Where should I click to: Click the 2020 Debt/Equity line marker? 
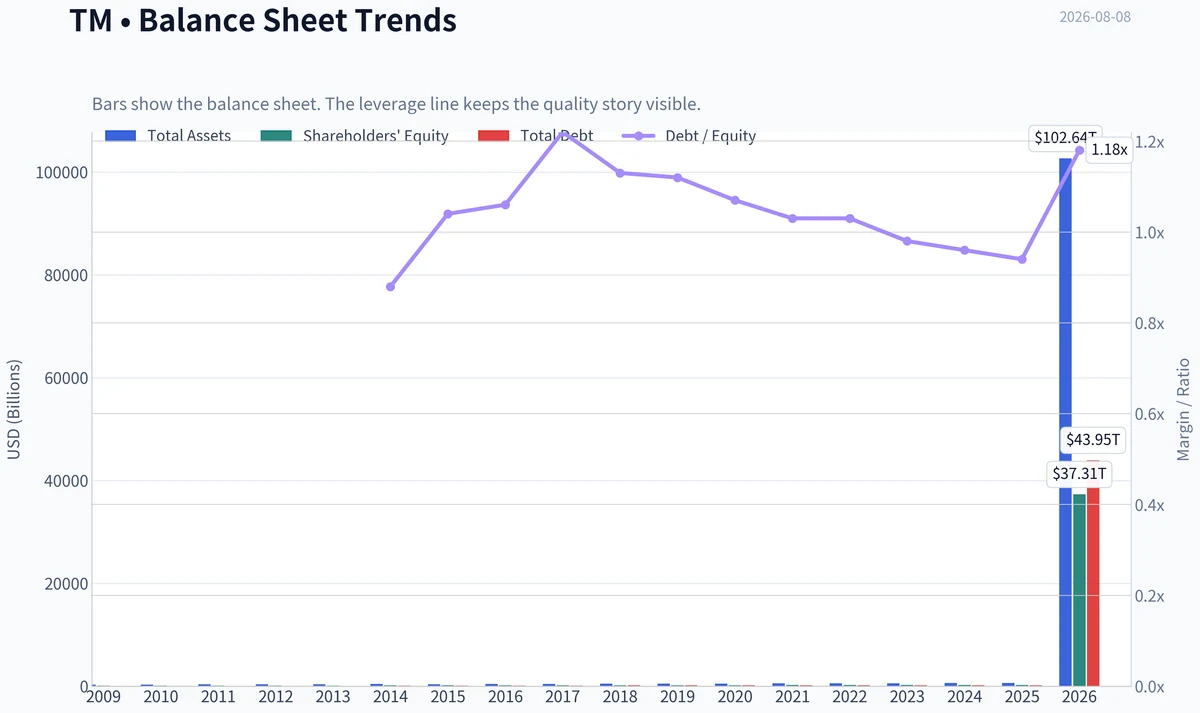735,200
